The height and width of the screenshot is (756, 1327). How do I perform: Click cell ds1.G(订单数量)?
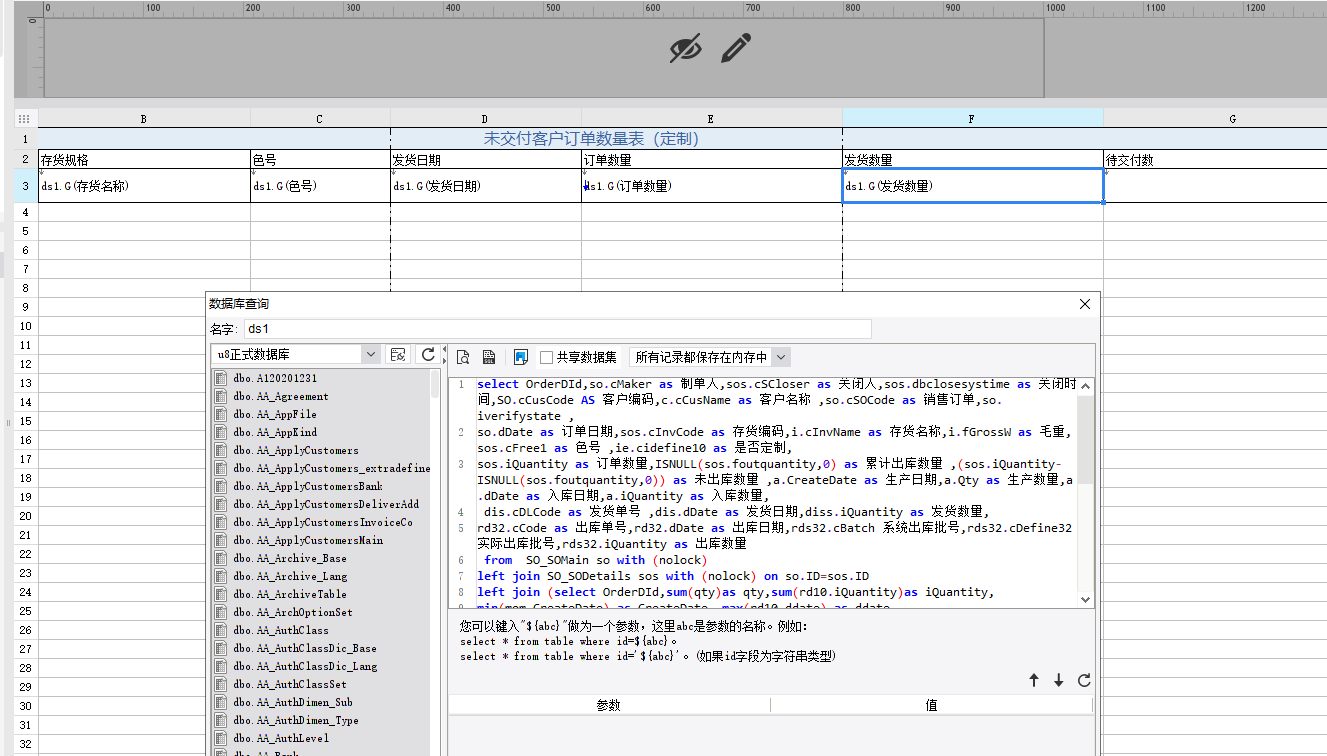[x=711, y=186]
